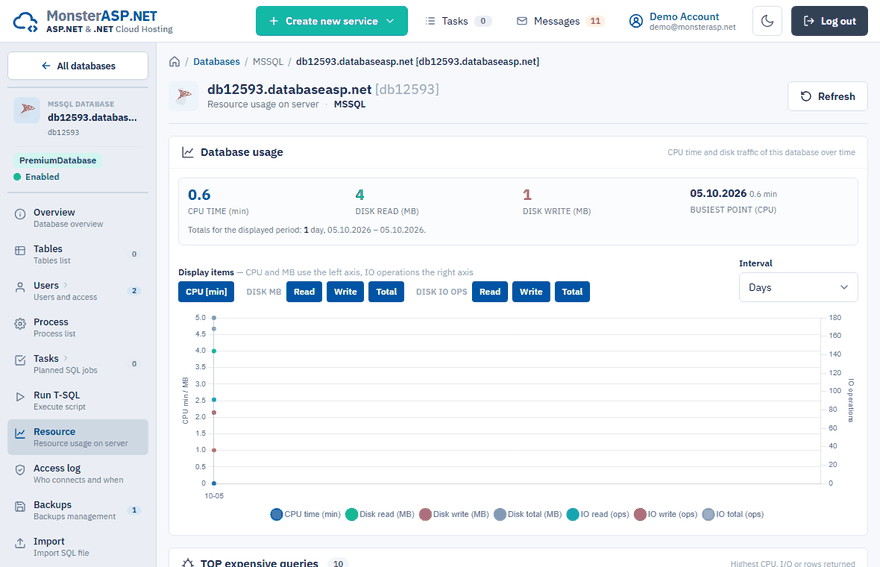880x567 pixels.
Task: Click the database logo beside page title
Action: click(184, 96)
